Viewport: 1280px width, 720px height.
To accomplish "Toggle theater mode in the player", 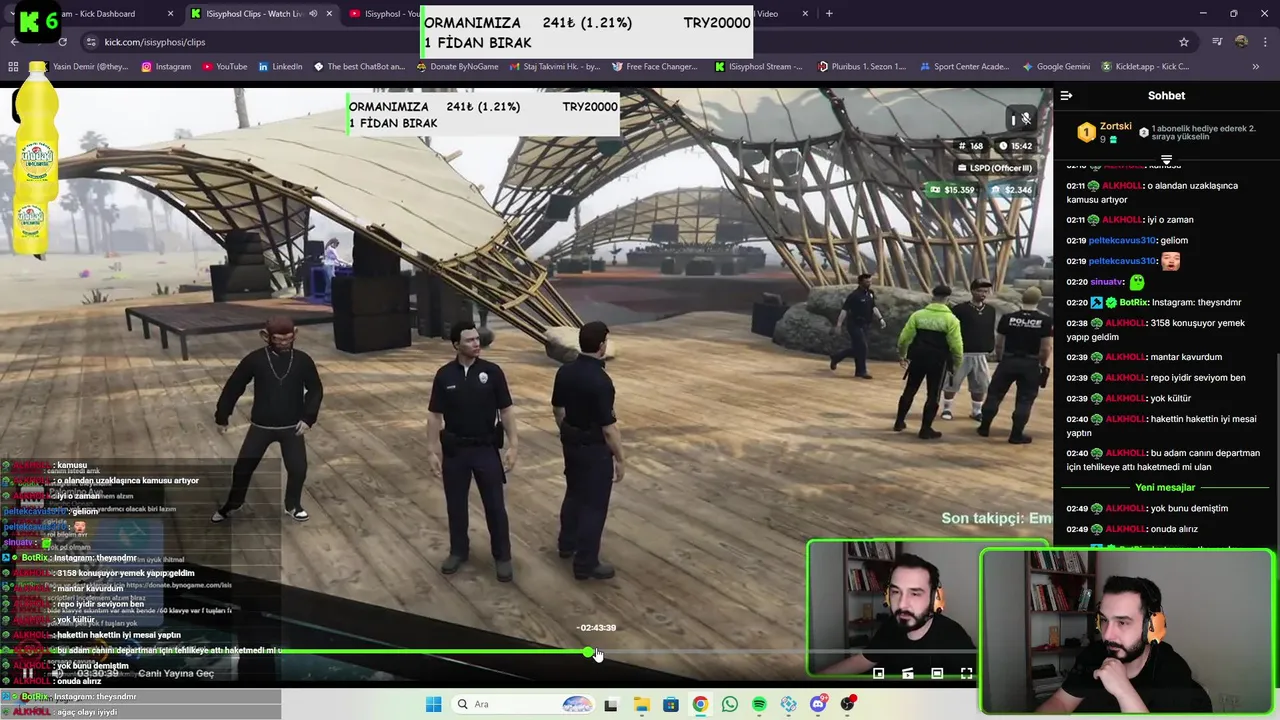I will [x=937, y=674].
